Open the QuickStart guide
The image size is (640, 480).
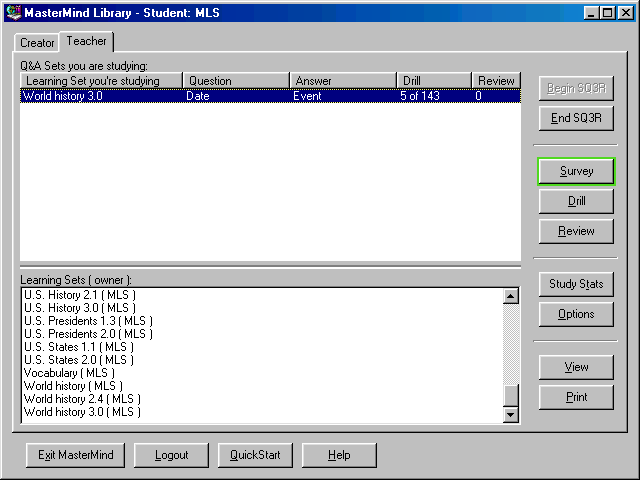pyautogui.click(x=255, y=455)
